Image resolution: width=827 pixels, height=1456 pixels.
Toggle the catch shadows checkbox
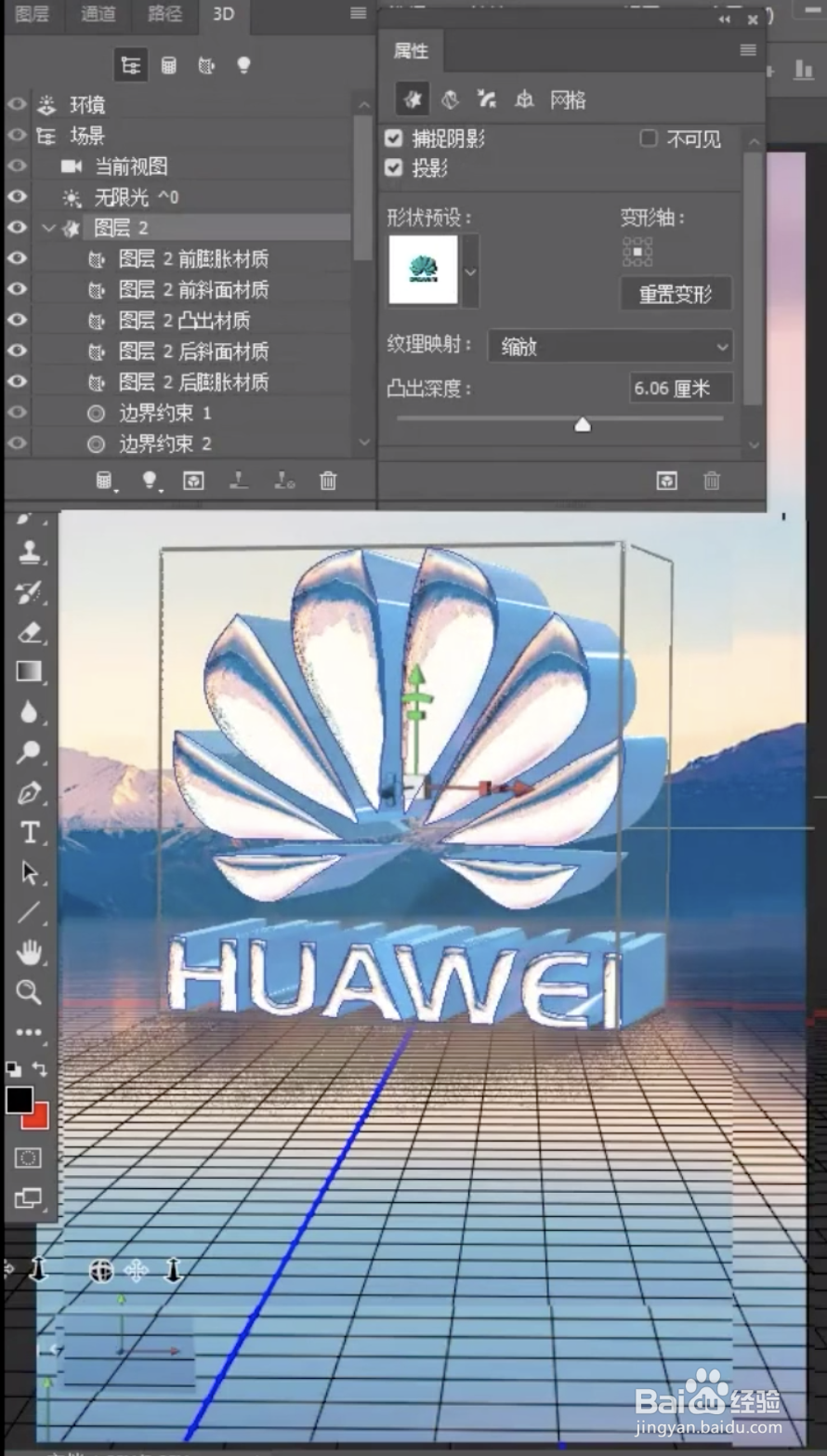coord(394,139)
